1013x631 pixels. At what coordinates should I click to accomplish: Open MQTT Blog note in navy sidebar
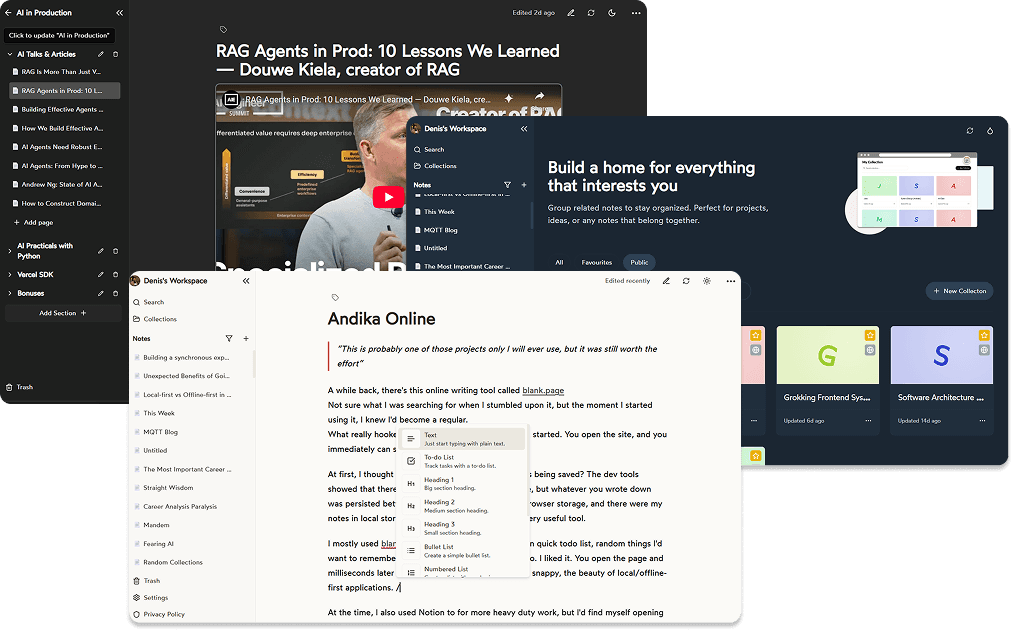pos(441,231)
